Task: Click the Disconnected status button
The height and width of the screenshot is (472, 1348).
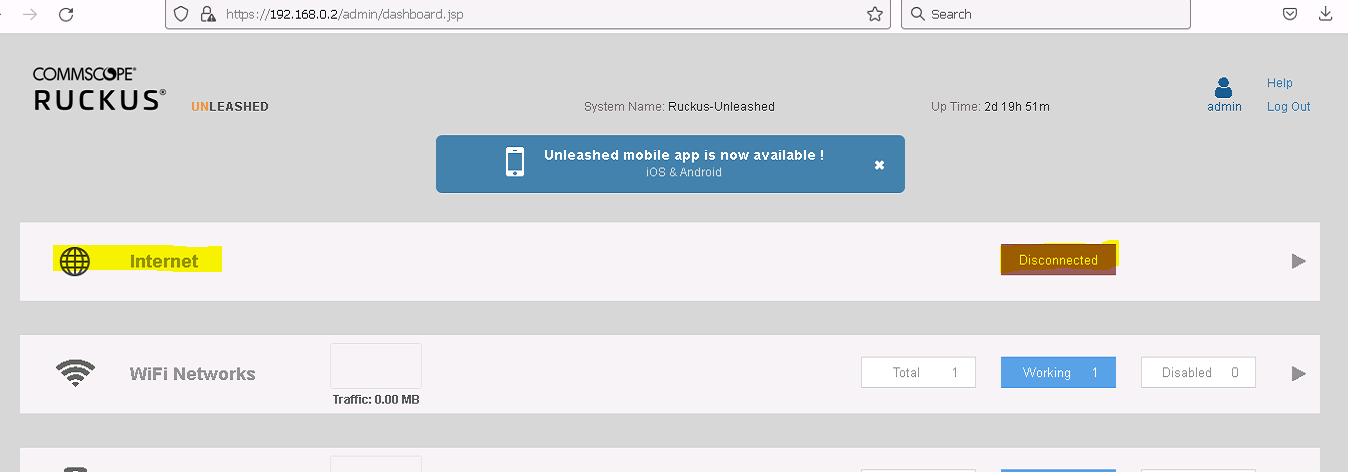Action: coord(1058,260)
